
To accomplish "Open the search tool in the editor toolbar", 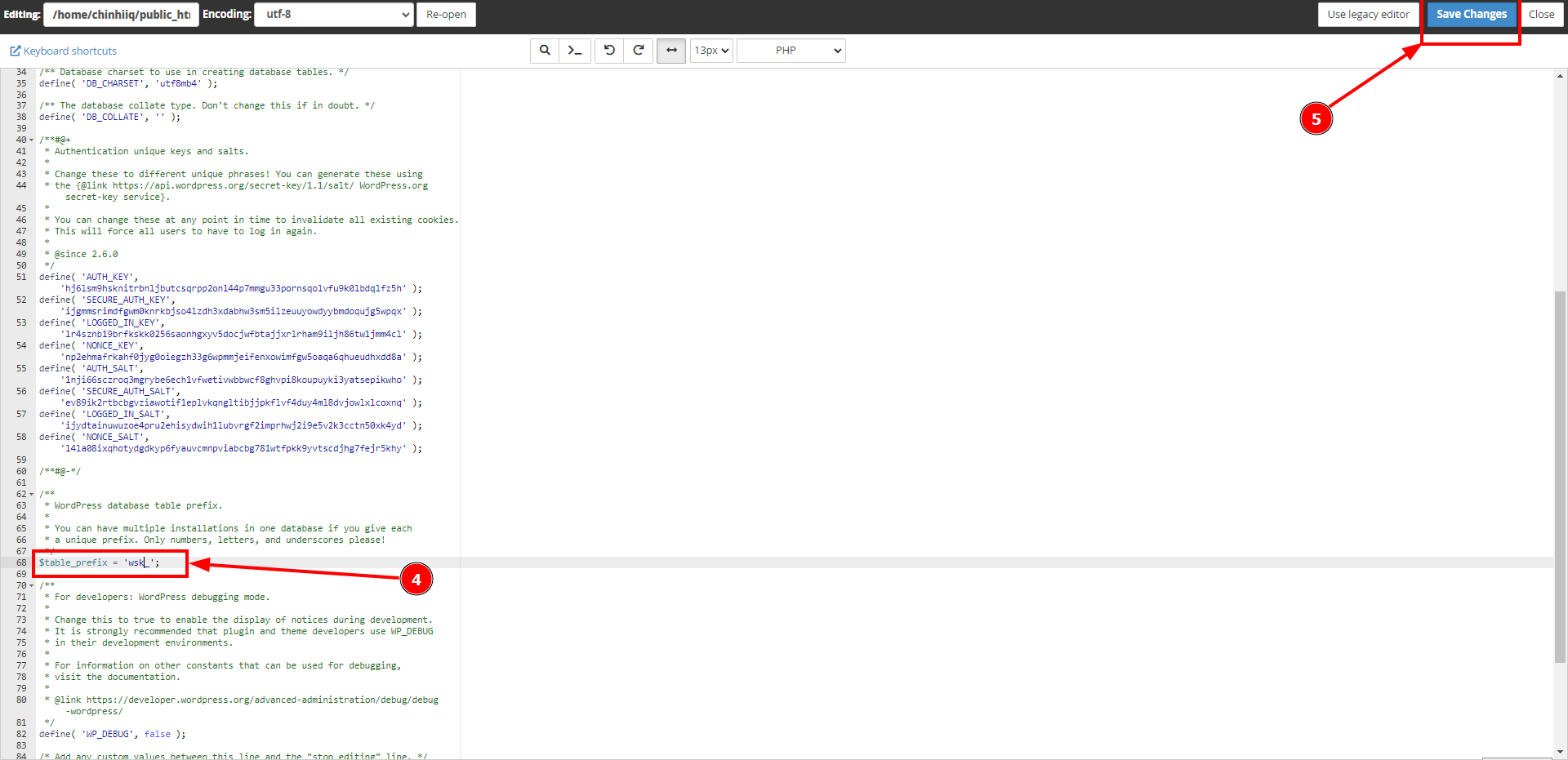I will (545, 51).
